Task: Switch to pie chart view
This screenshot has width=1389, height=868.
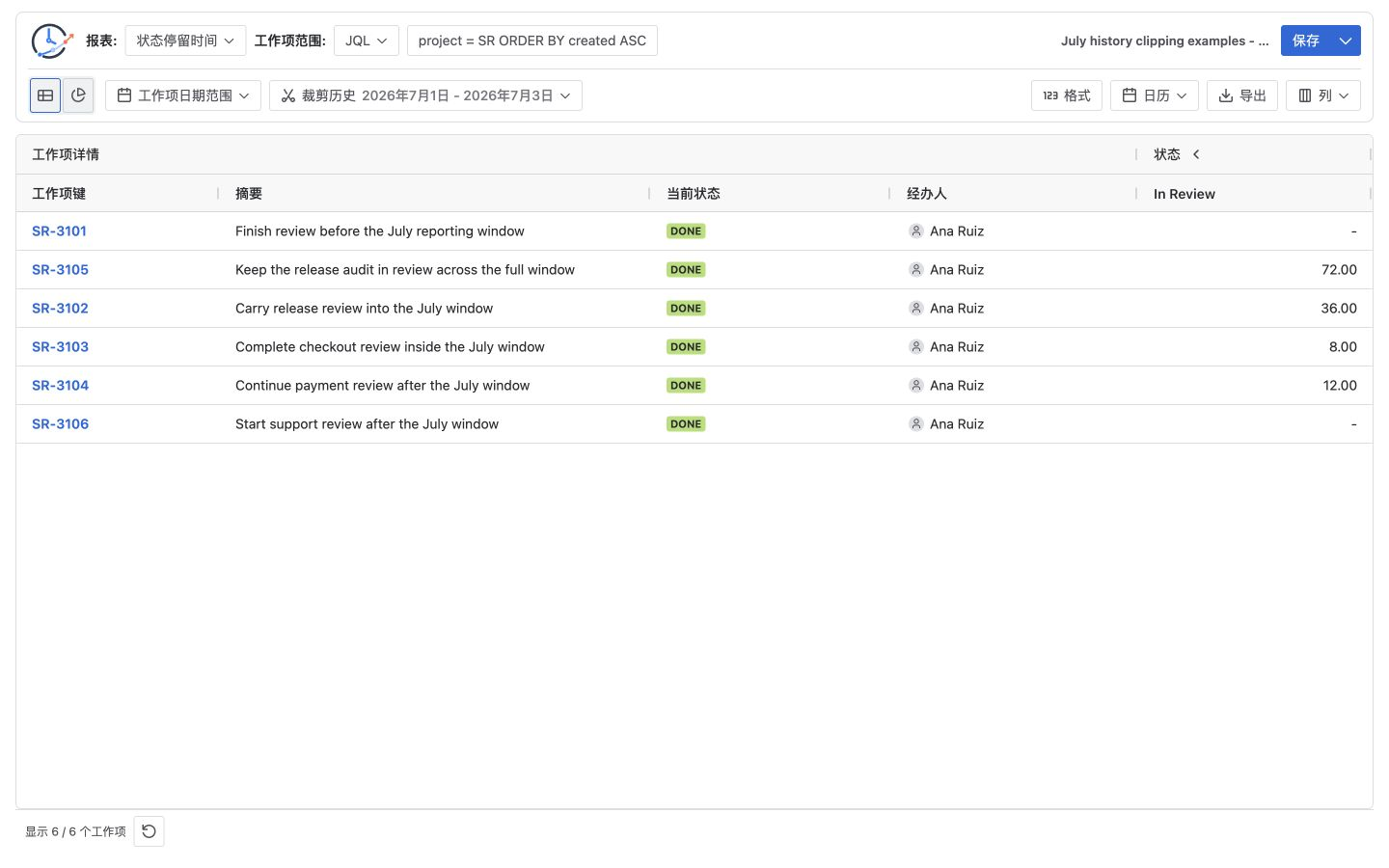Action: click(x=78, y=95)
